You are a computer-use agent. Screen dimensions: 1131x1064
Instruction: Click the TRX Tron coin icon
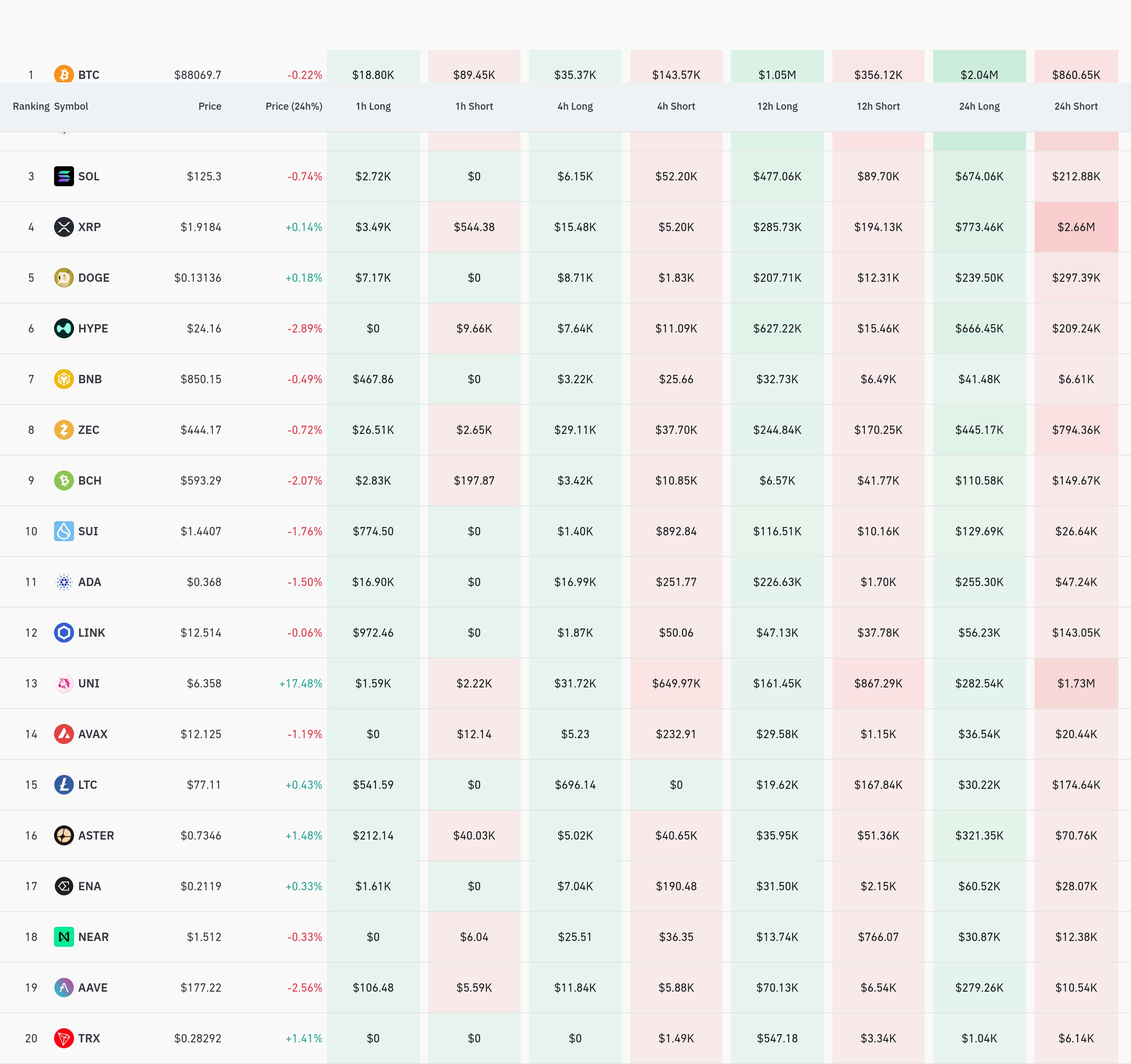pyautogui.click(x=64, y=1038)
